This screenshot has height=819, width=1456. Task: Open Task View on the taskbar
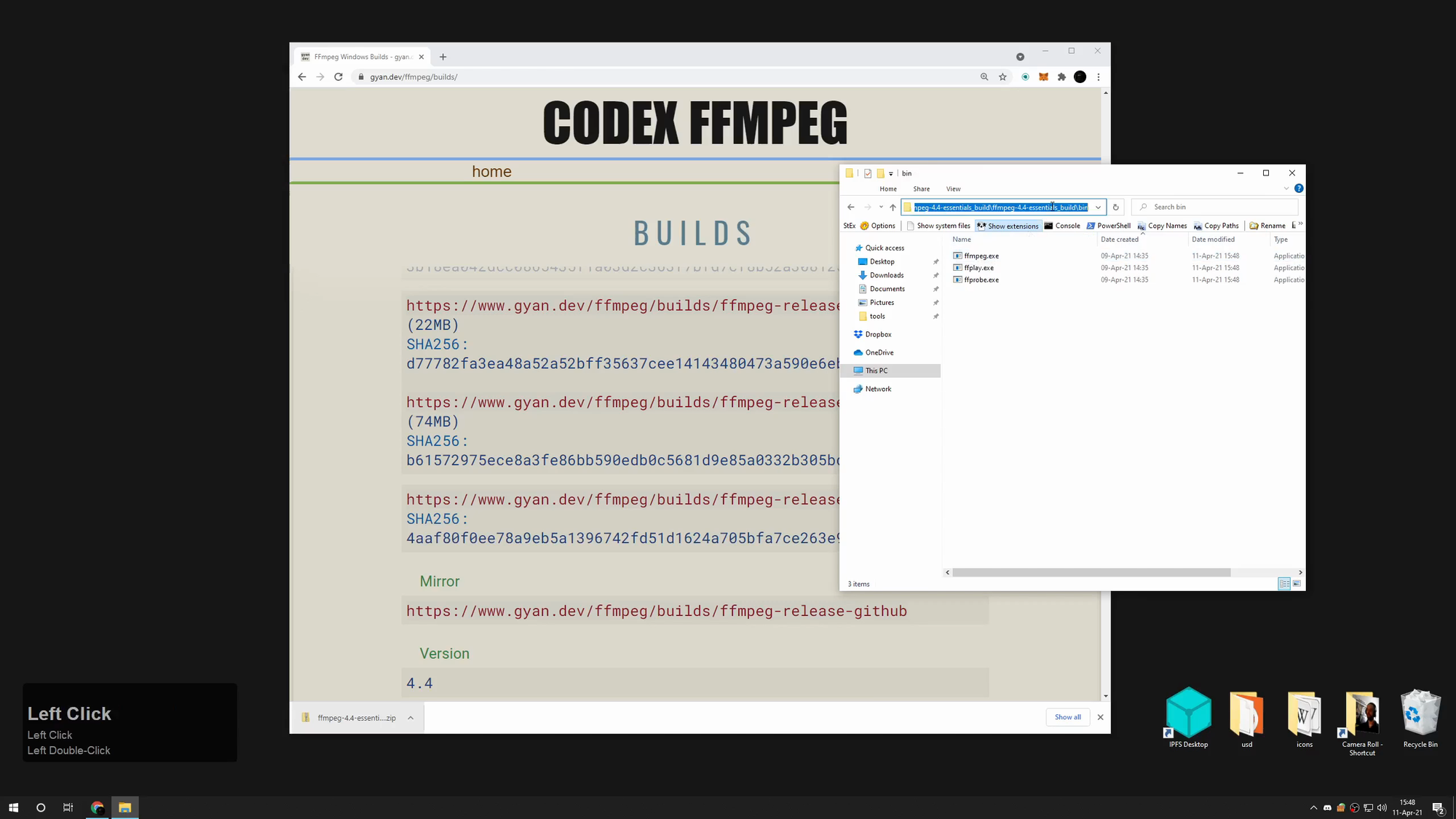point(68,807)
